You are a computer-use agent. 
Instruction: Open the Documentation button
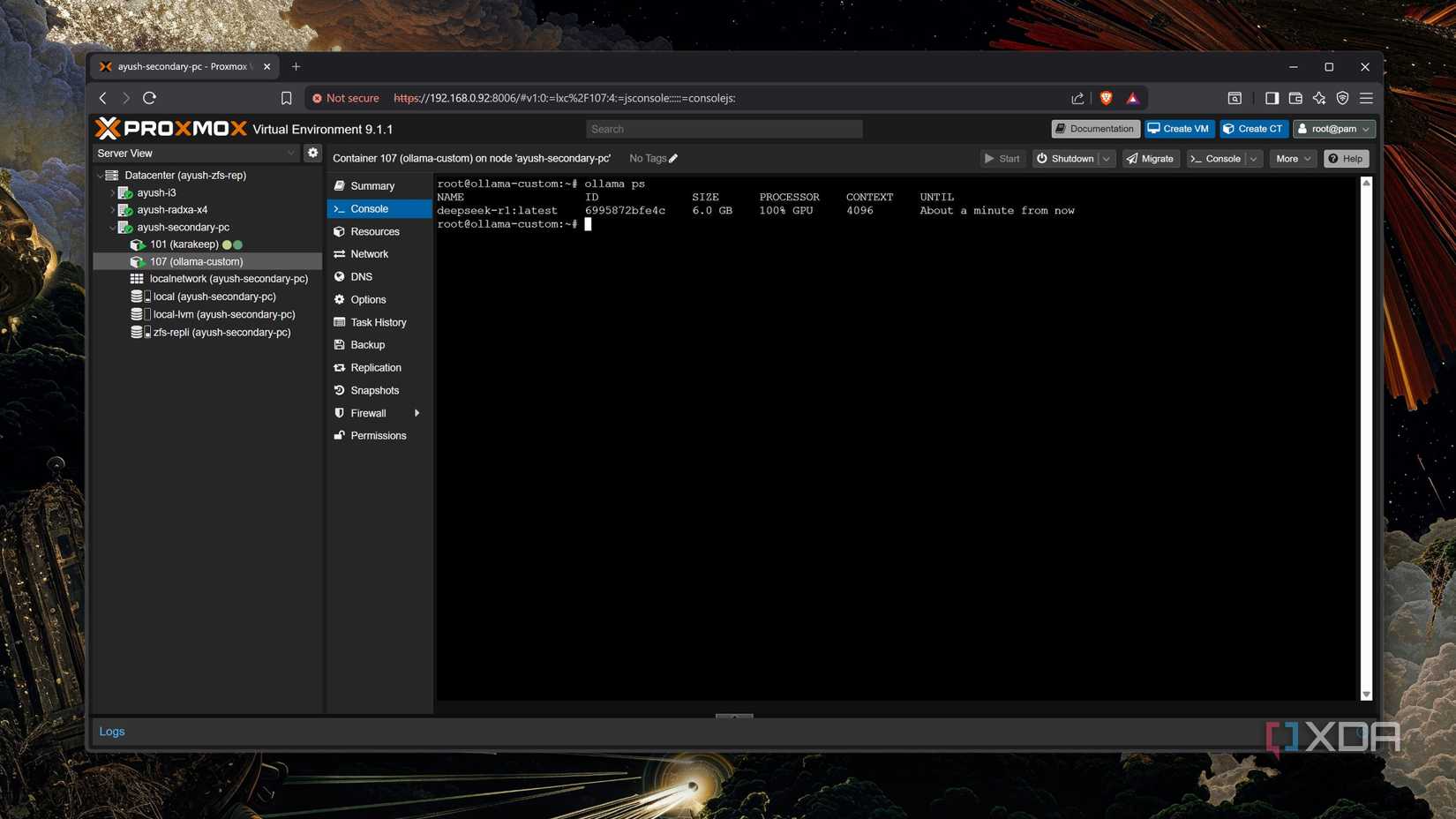(x=1095, y=129)
